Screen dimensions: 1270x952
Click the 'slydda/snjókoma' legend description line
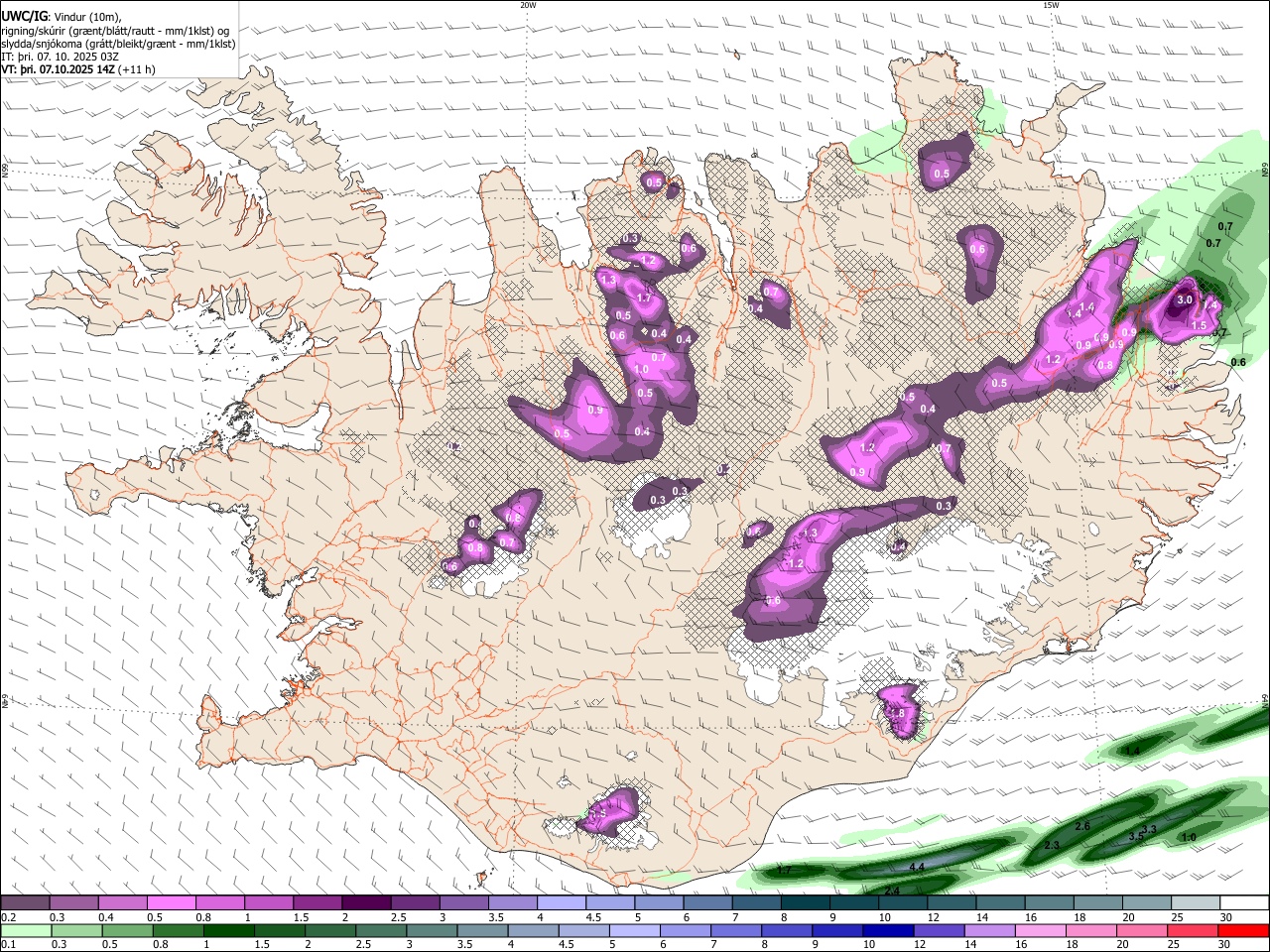point(118,44)
